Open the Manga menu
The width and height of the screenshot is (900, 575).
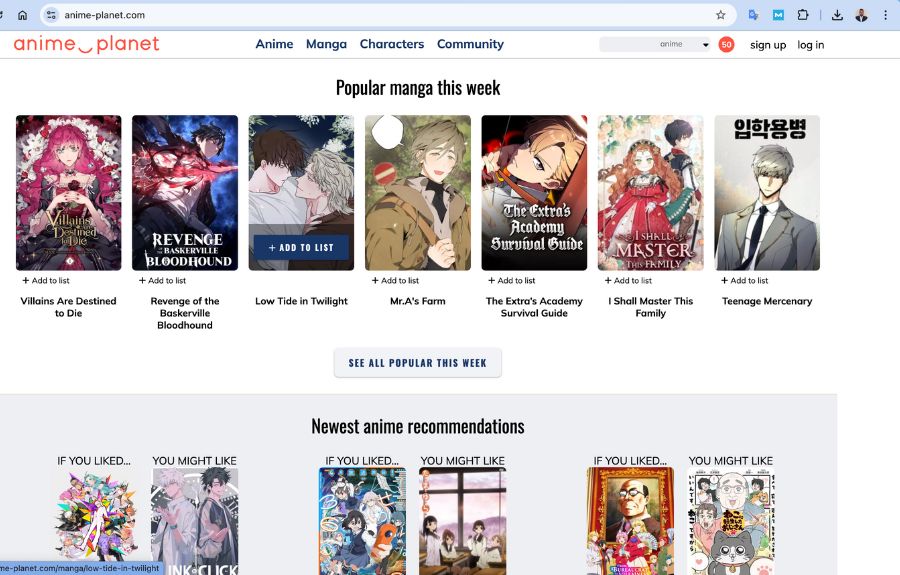point(326,44)
